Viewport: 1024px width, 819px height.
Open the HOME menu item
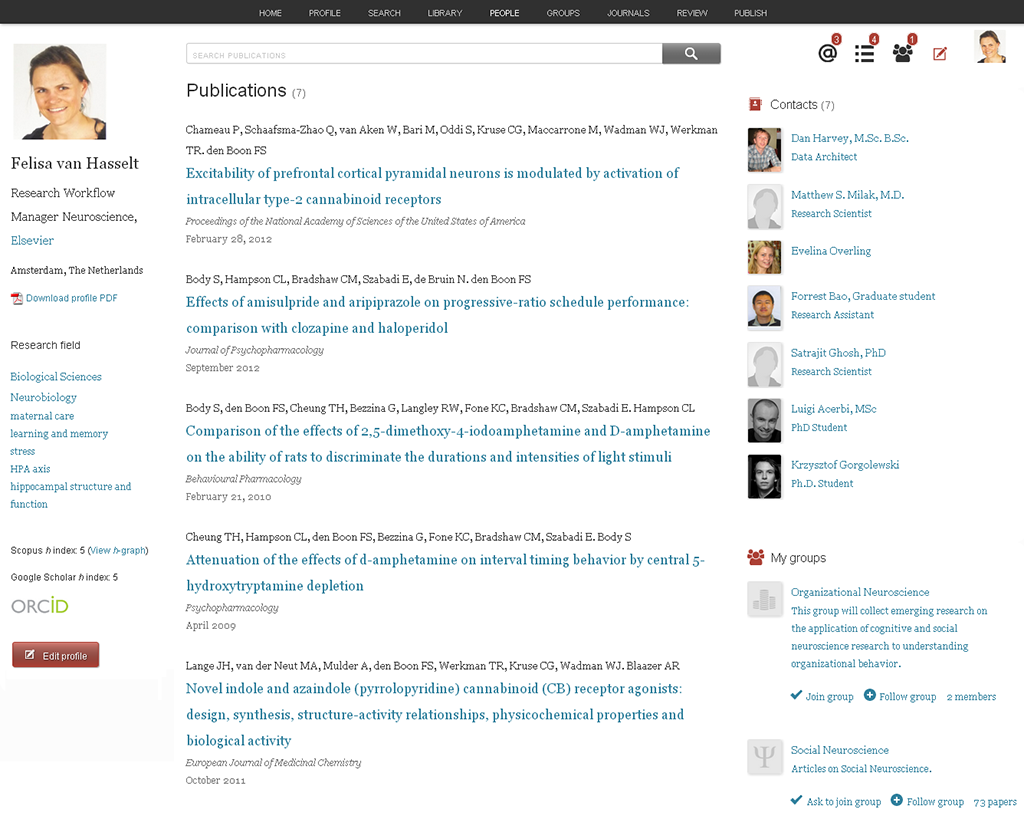[x=270, y=13]
